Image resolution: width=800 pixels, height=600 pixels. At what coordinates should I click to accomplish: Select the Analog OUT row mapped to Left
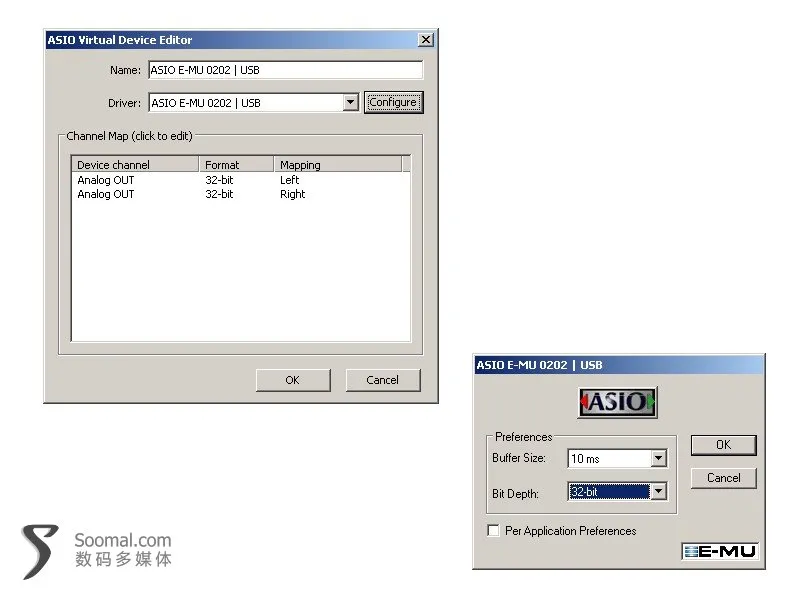pos(240,180)
